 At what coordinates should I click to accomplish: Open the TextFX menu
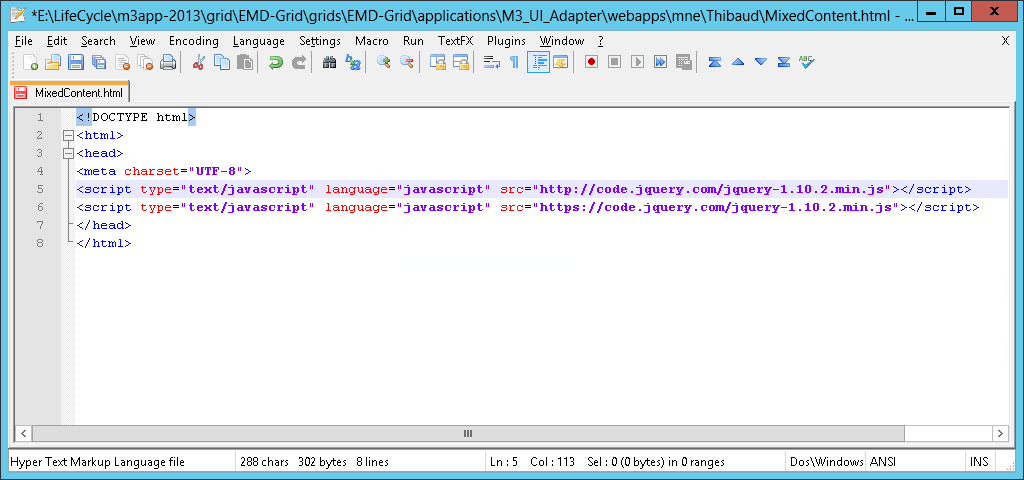(455, 41)
